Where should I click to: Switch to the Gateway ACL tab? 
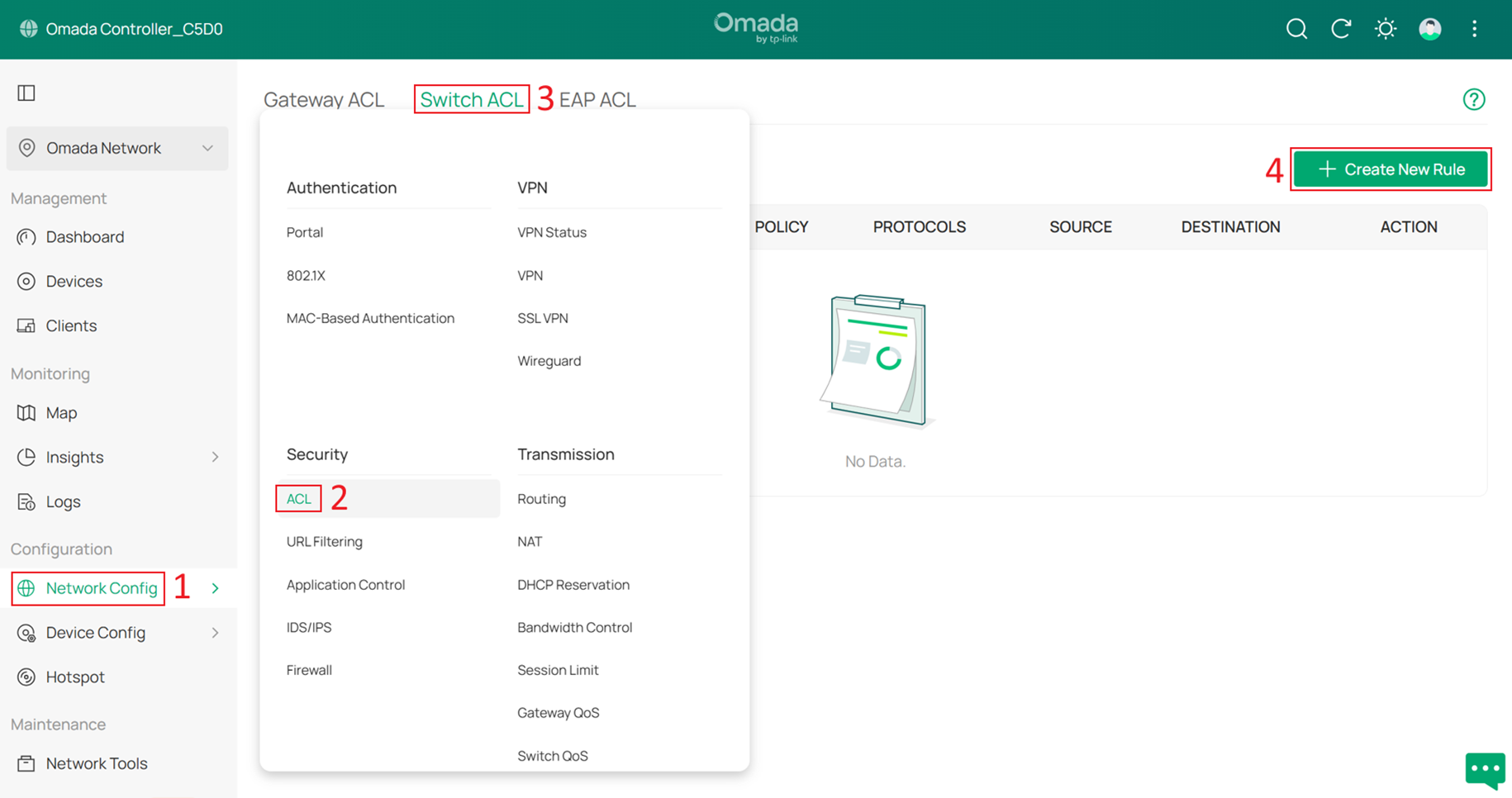point(324,100)
